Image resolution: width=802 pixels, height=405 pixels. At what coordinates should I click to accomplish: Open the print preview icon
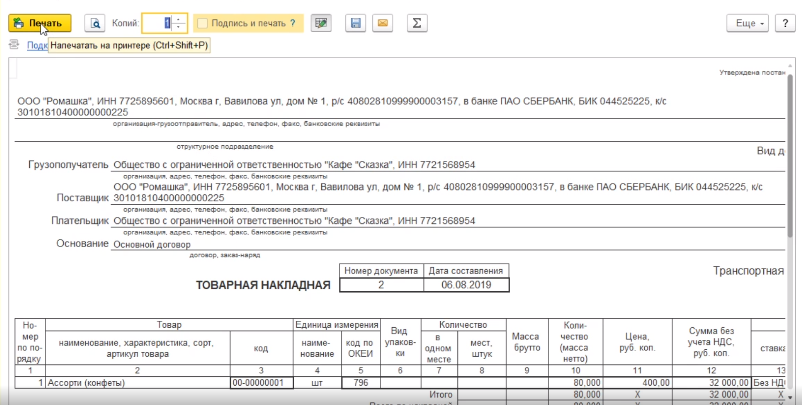pyautogui.click(x=94, y=22)
